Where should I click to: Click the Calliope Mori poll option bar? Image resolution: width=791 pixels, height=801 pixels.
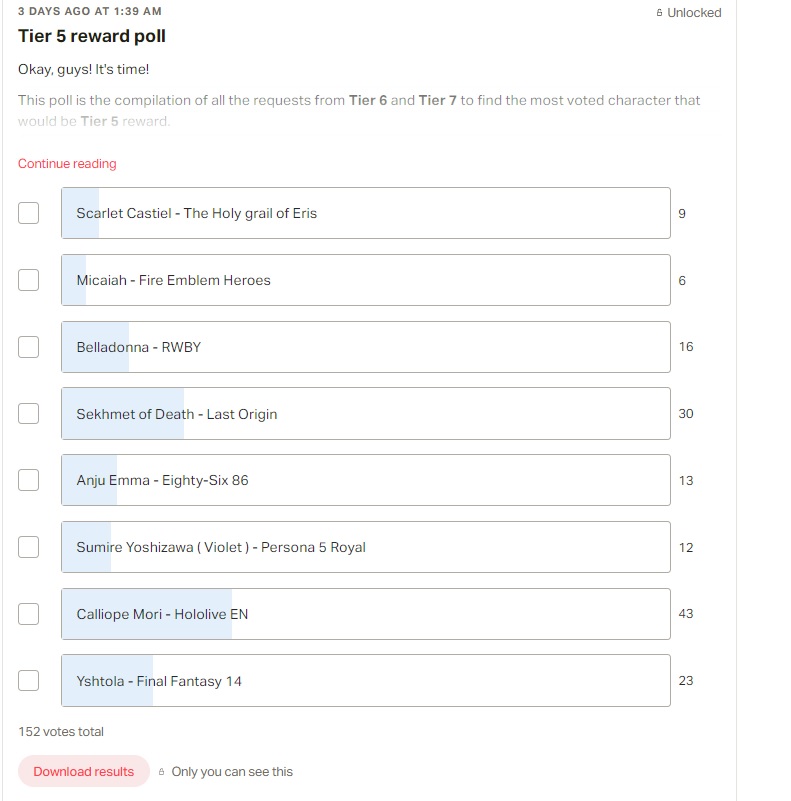(366, 614)
